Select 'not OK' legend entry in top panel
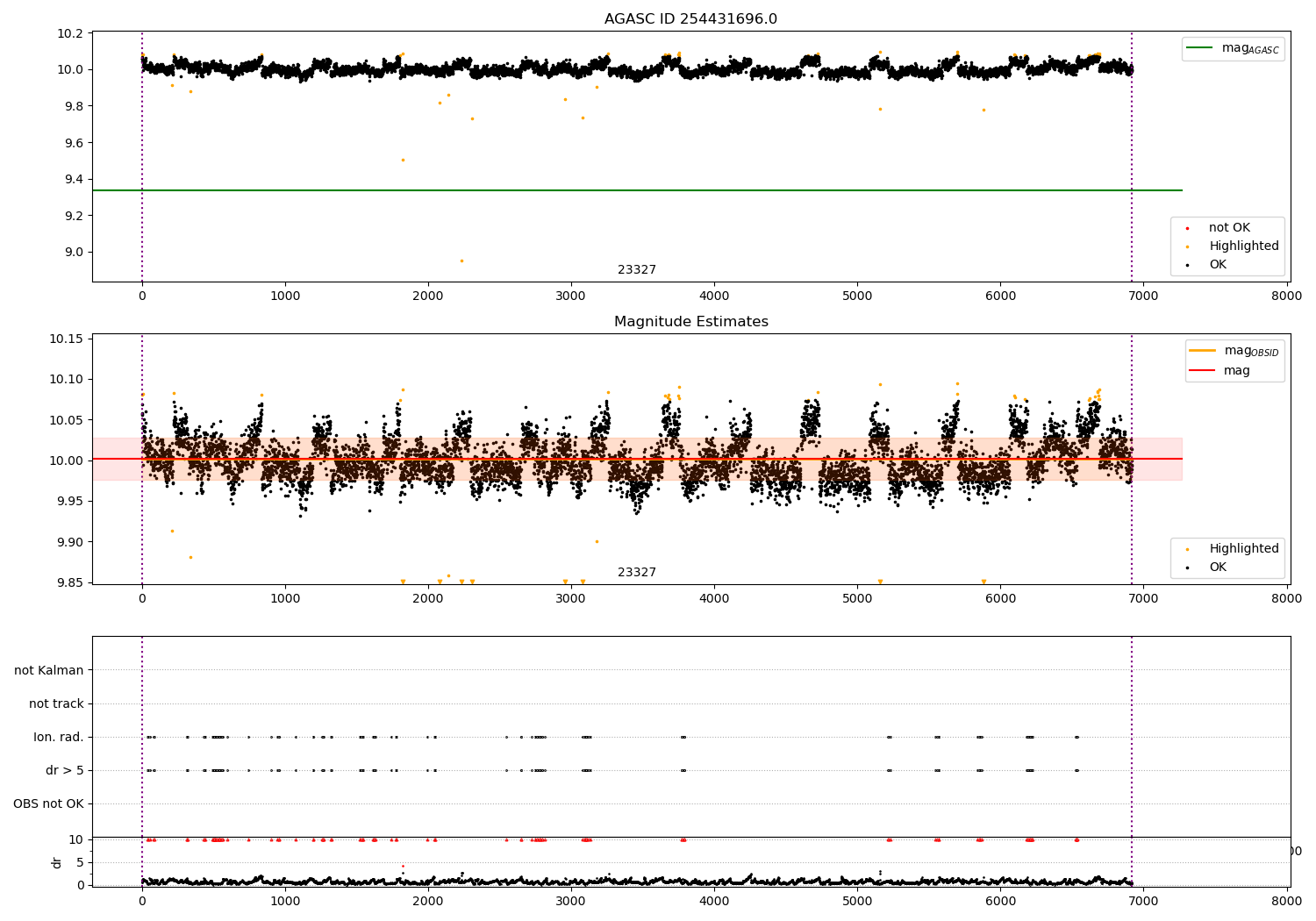This screenshot has height=921, width=1316. [x=1229, y=228]
